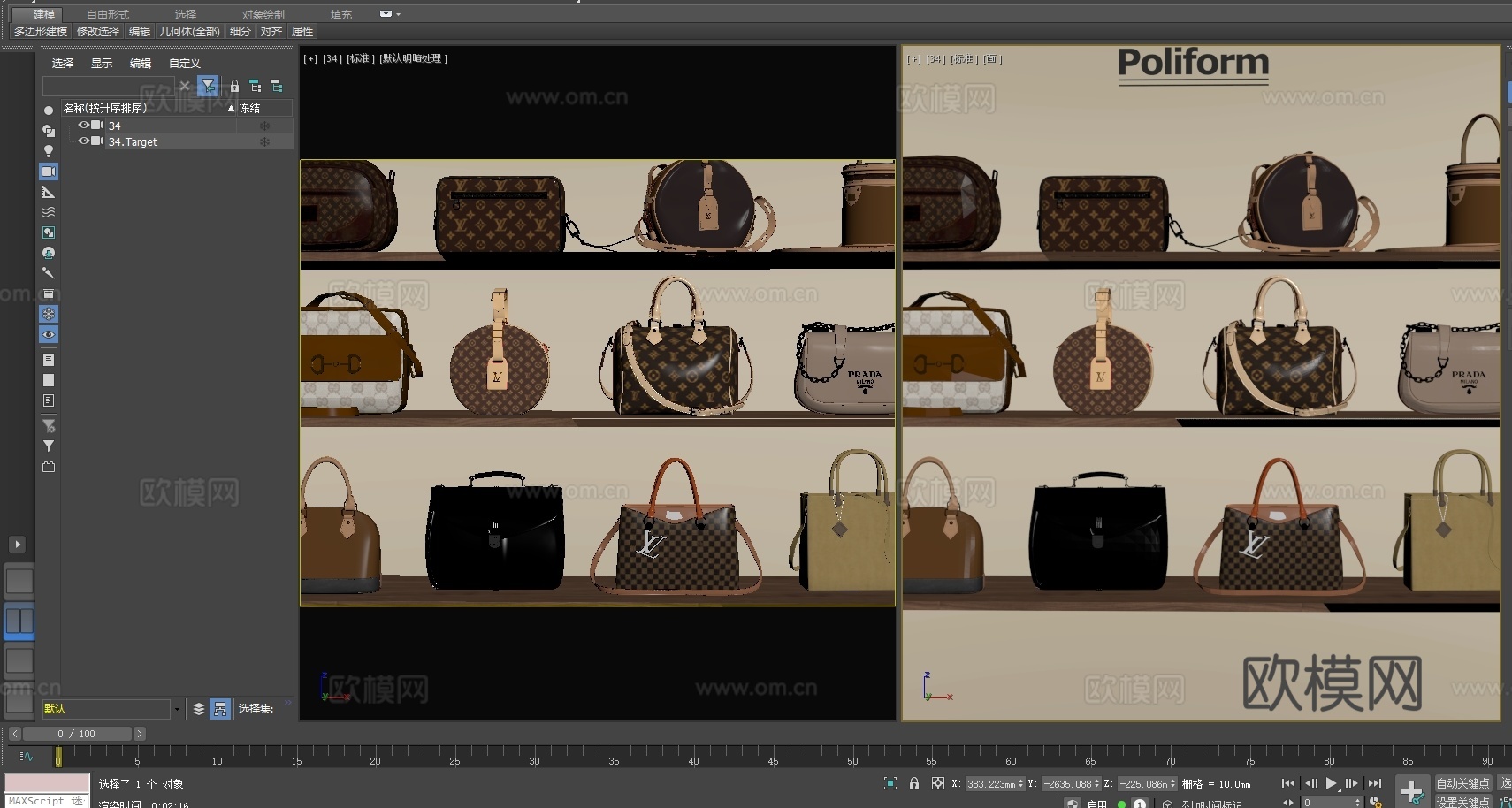Screen dimensions: 1512x808
Task: Expand the viewport layout tab flyout arrow
Action: [x=18, y=545]
